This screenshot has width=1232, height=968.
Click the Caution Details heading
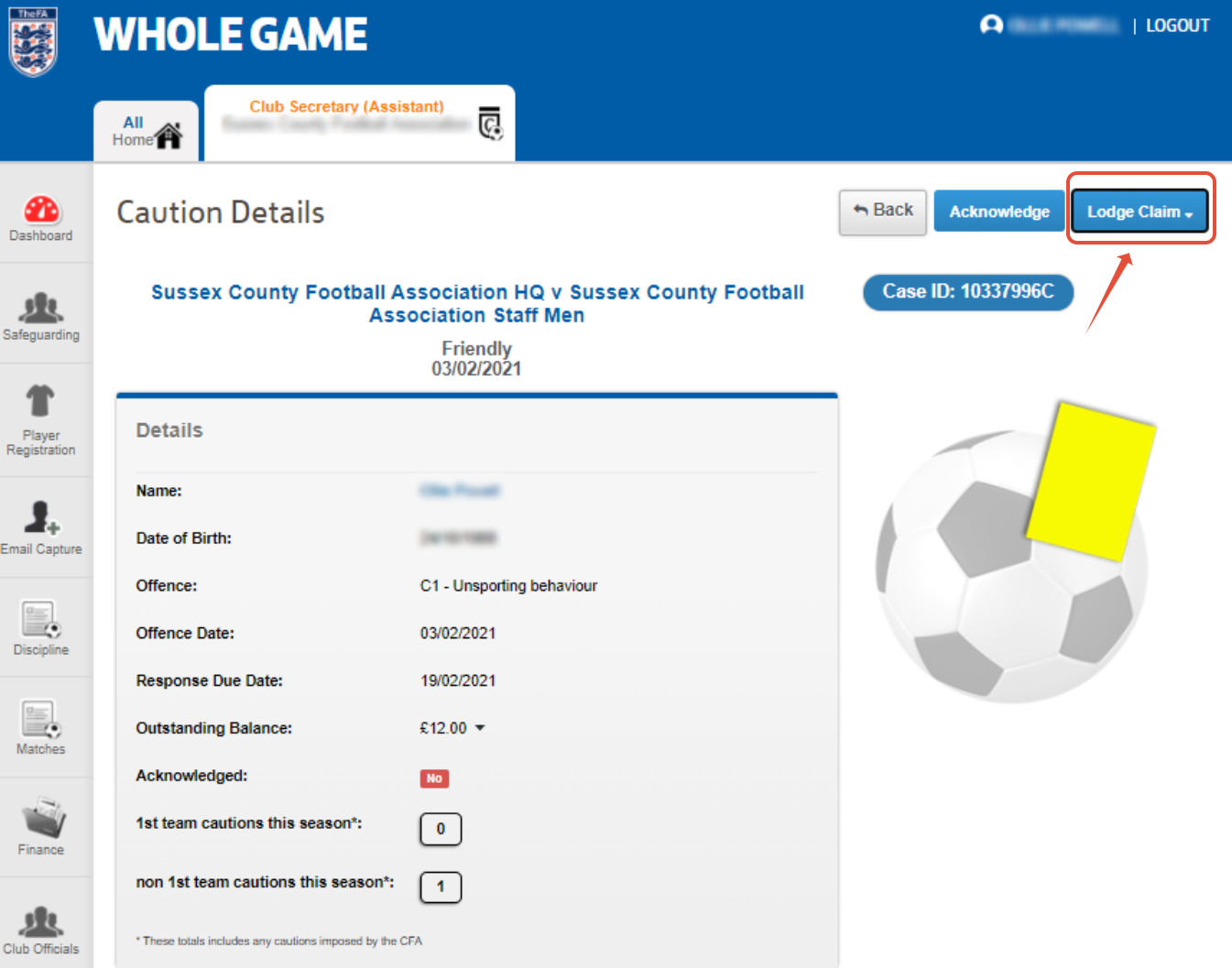pyautogui.click(x=221, y=212)
